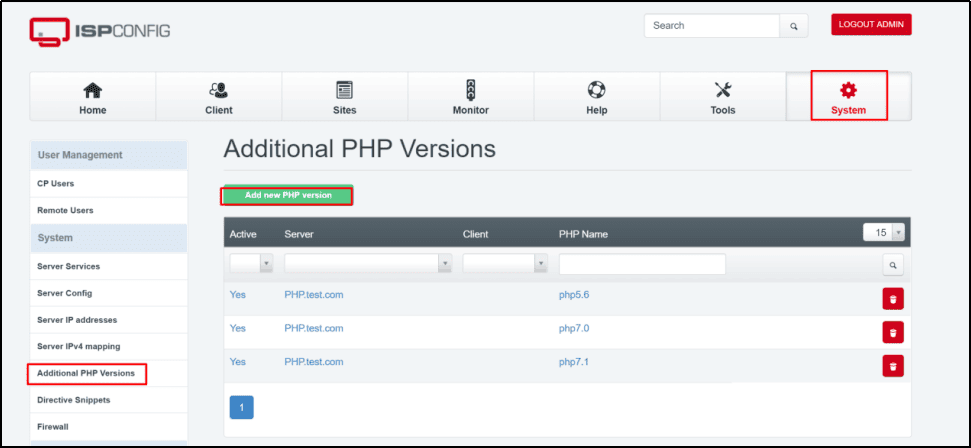Click the list filter search button

[x=892, y=264]
